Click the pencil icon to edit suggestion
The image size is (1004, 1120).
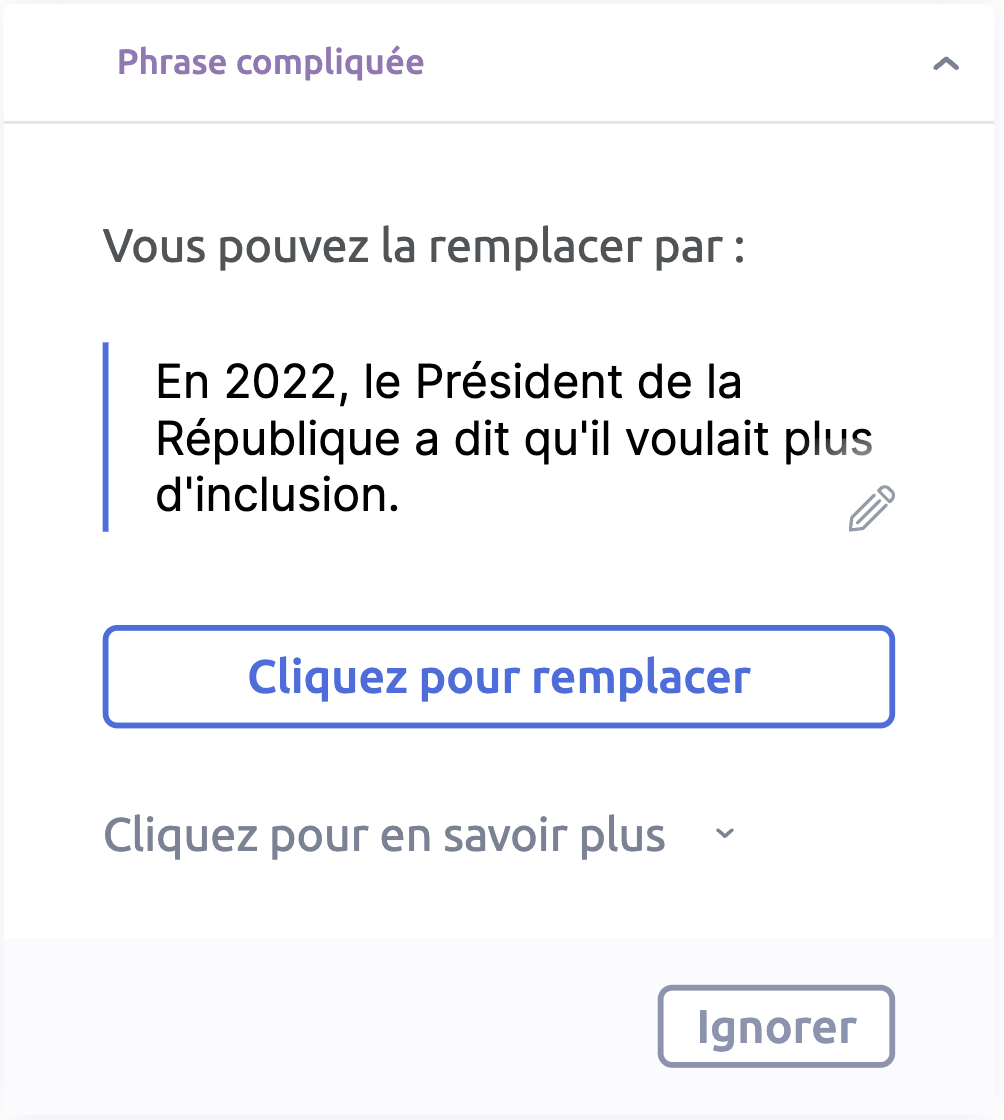pos(872,509)
